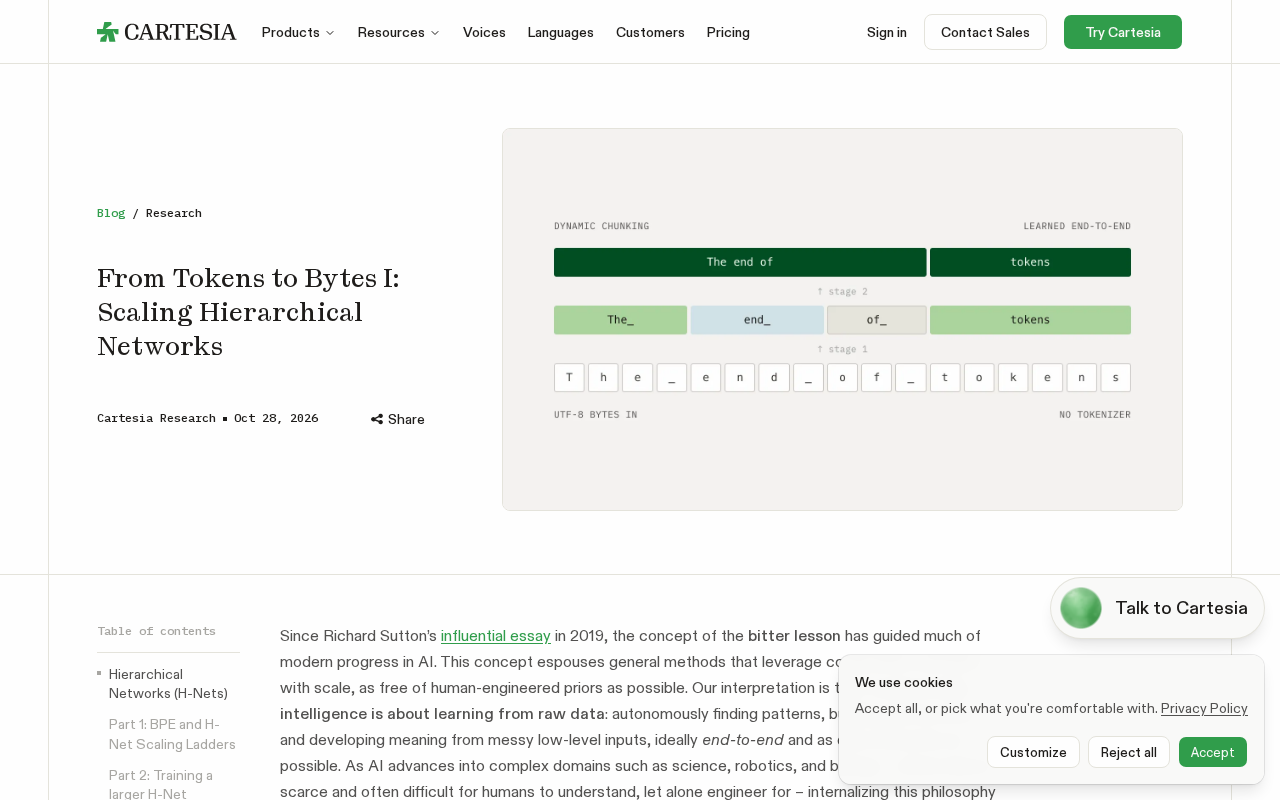
Task: Jump to Part 1: BPE and H-Net Scaling Ladders
Action: pos(172,734)
